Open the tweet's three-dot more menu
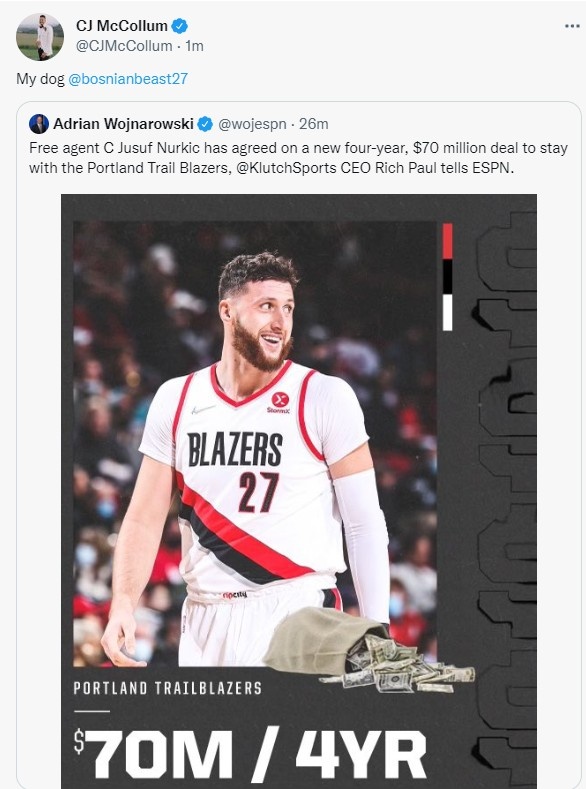This screenshot has width=586, height=789. point(572,26)
